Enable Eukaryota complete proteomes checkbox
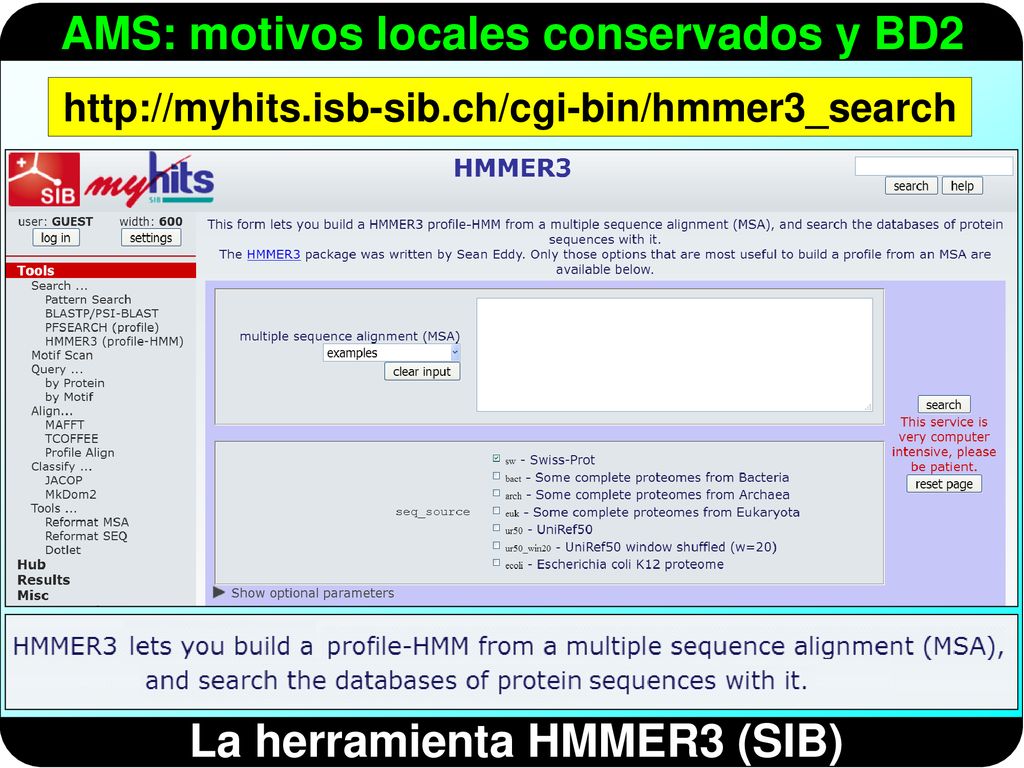1024x768 pixels. click(x=496, y=511)
